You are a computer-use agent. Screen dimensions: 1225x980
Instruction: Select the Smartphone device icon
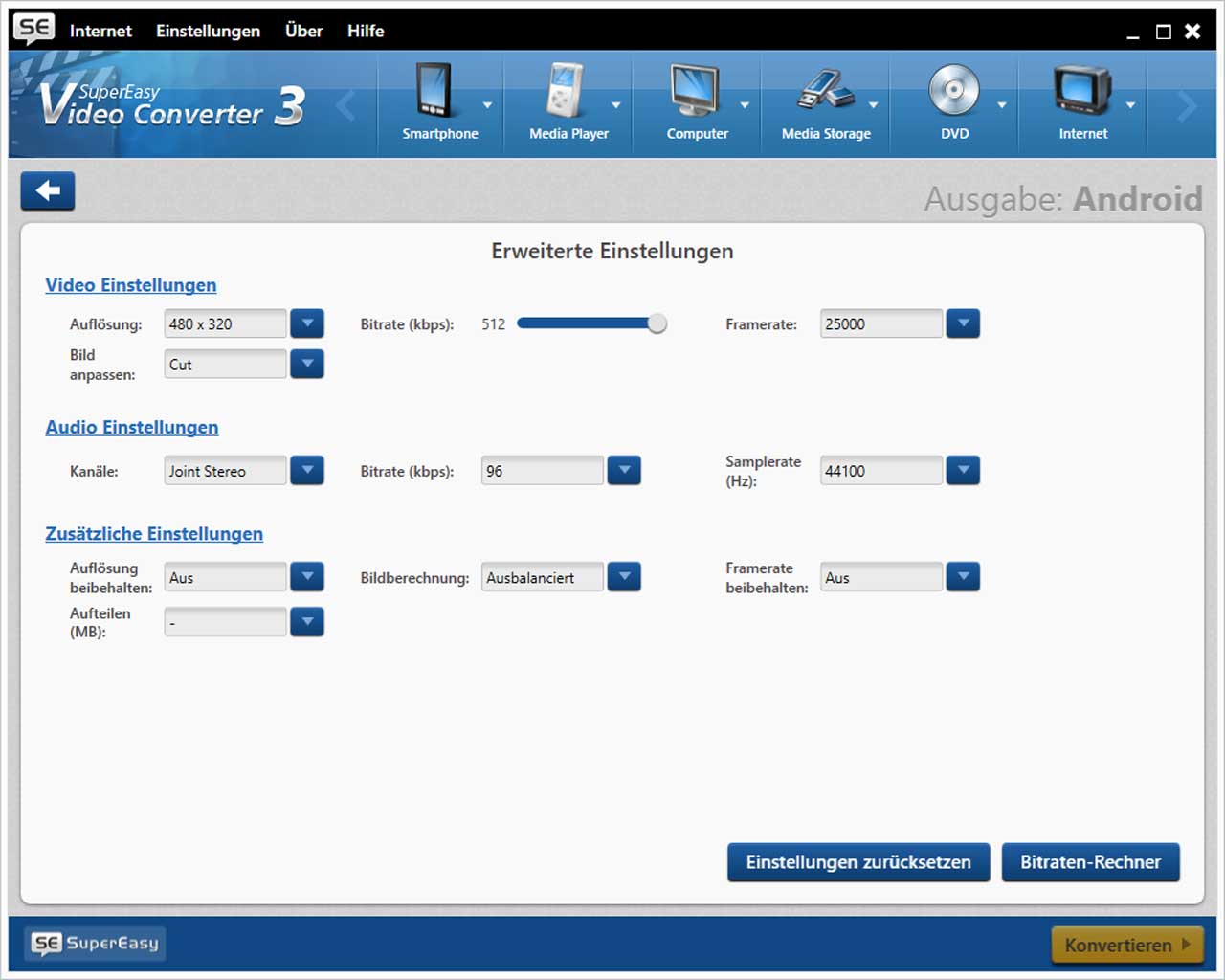click(x=435, y=93)
